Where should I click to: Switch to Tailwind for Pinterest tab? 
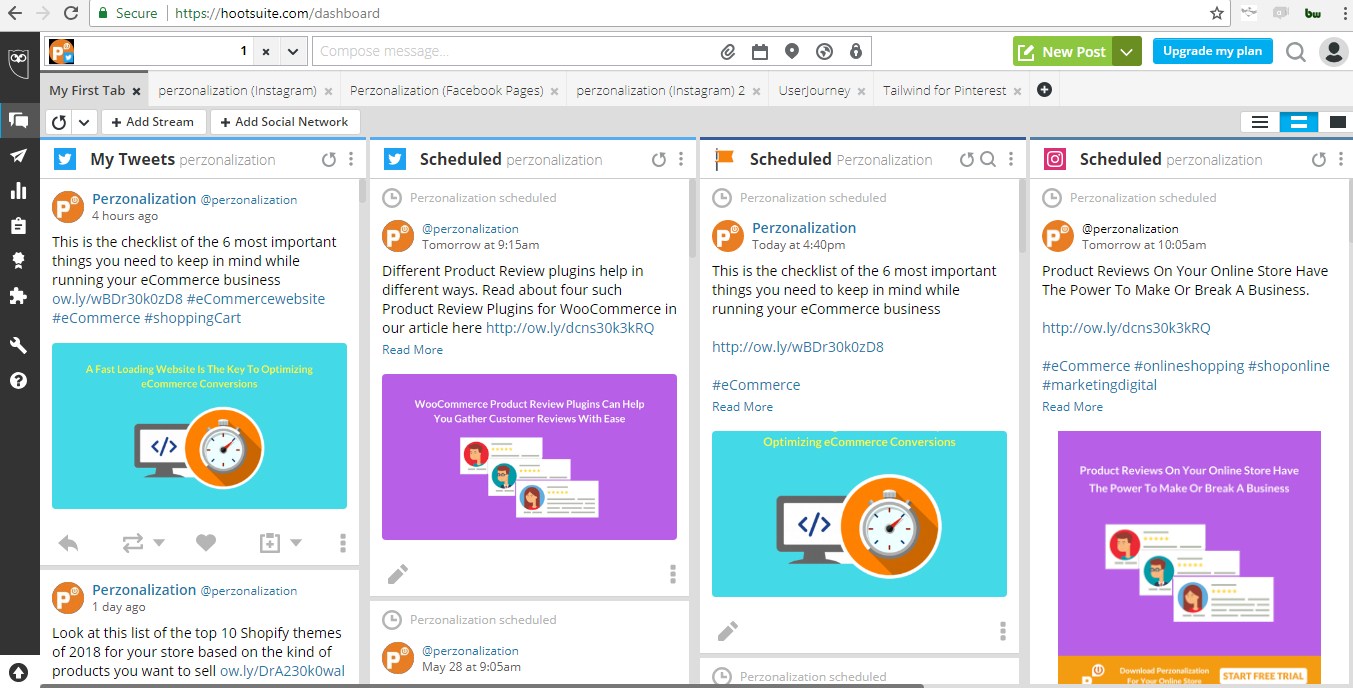coord(944,90)
